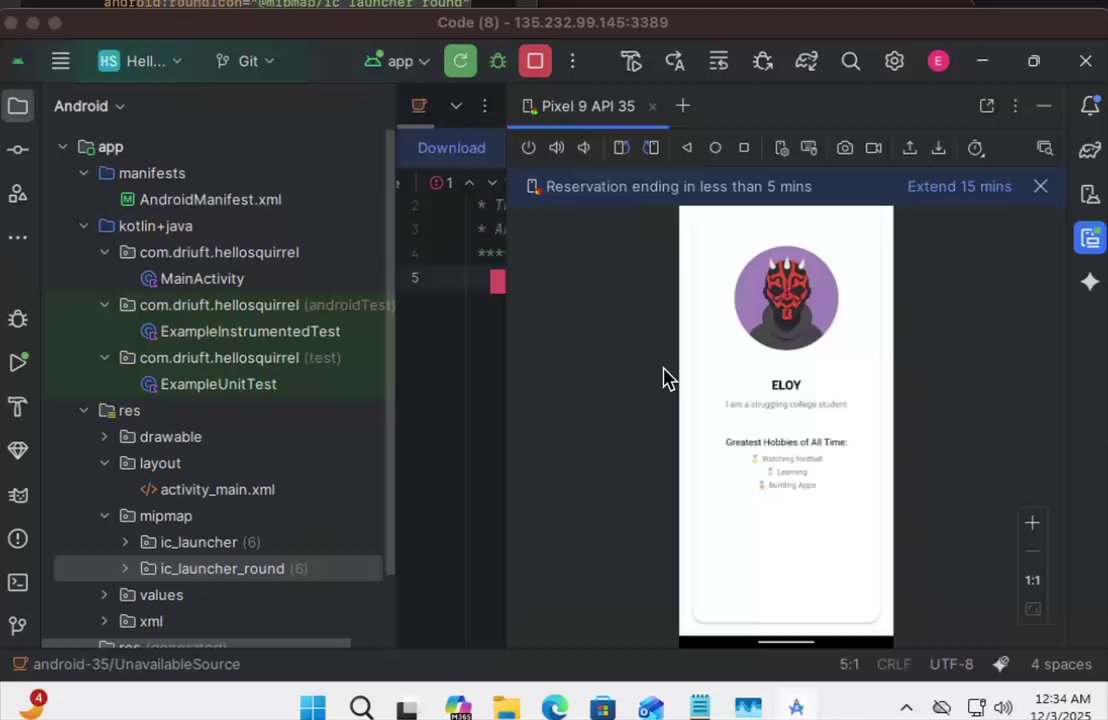Open the Gemini sparkle icon
The height and width of the screenshot is (720, 1108).
point(1090,282)
